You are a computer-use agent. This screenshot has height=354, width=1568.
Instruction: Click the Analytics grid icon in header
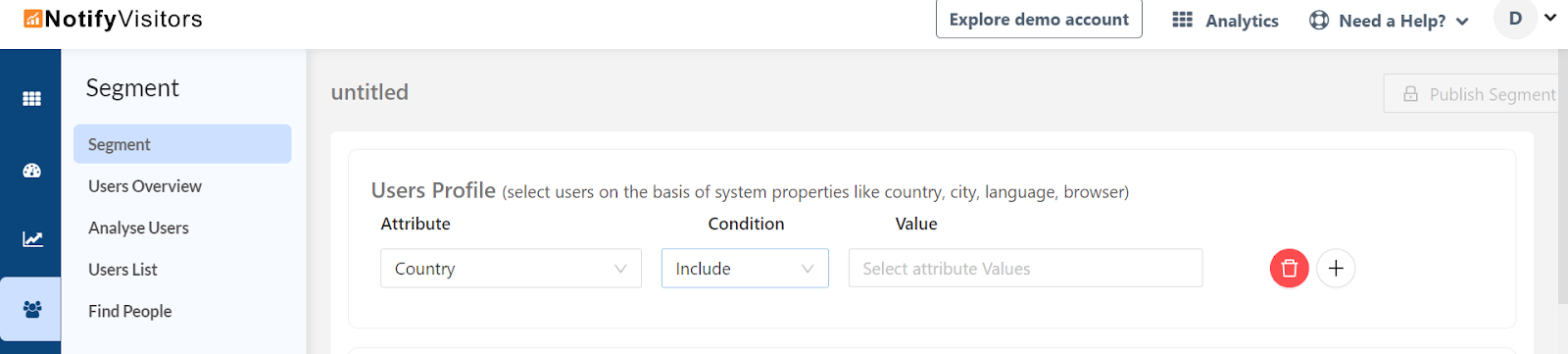[x=1183, y=20]
